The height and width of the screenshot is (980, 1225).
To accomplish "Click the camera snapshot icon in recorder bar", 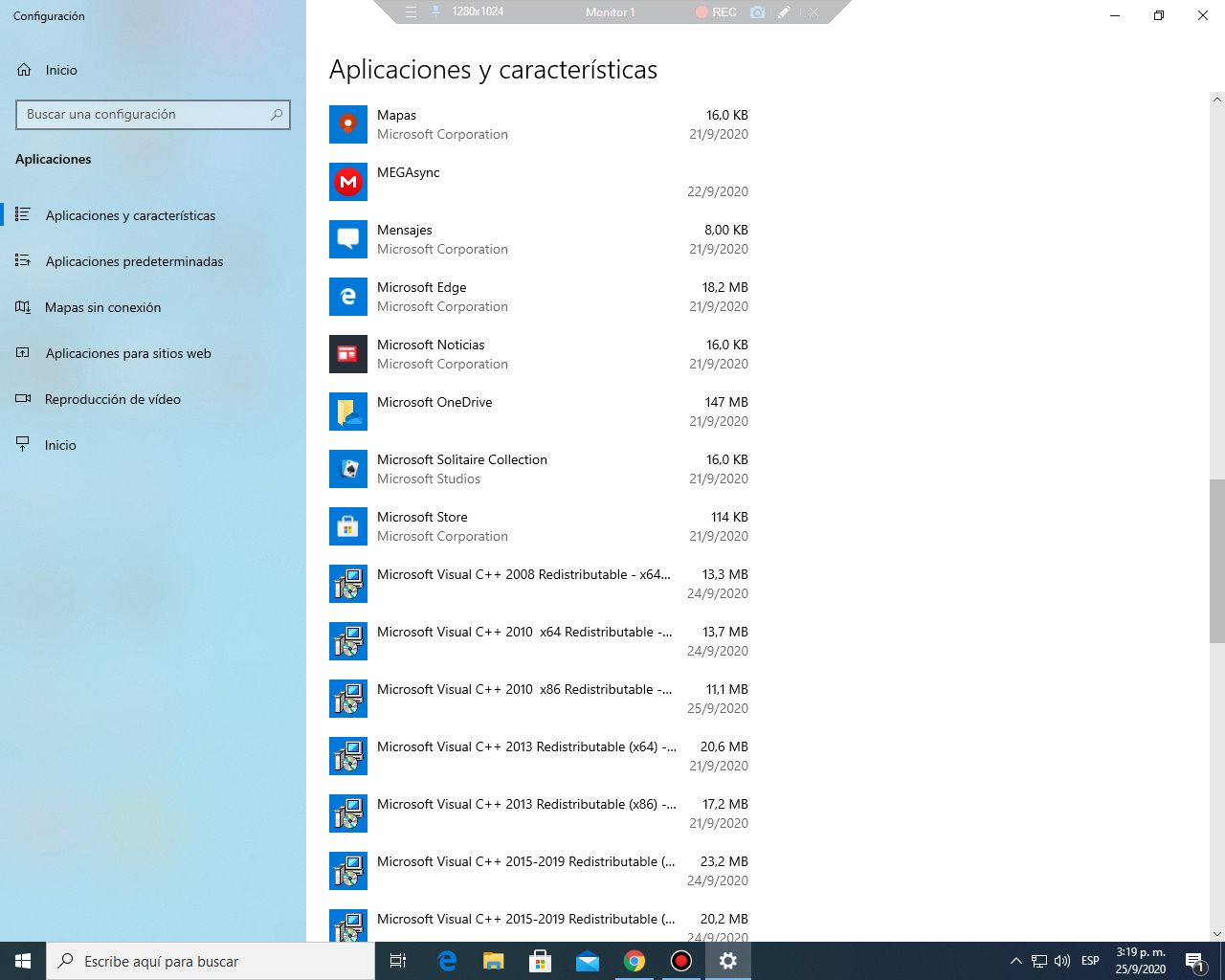I will [757, 12].
